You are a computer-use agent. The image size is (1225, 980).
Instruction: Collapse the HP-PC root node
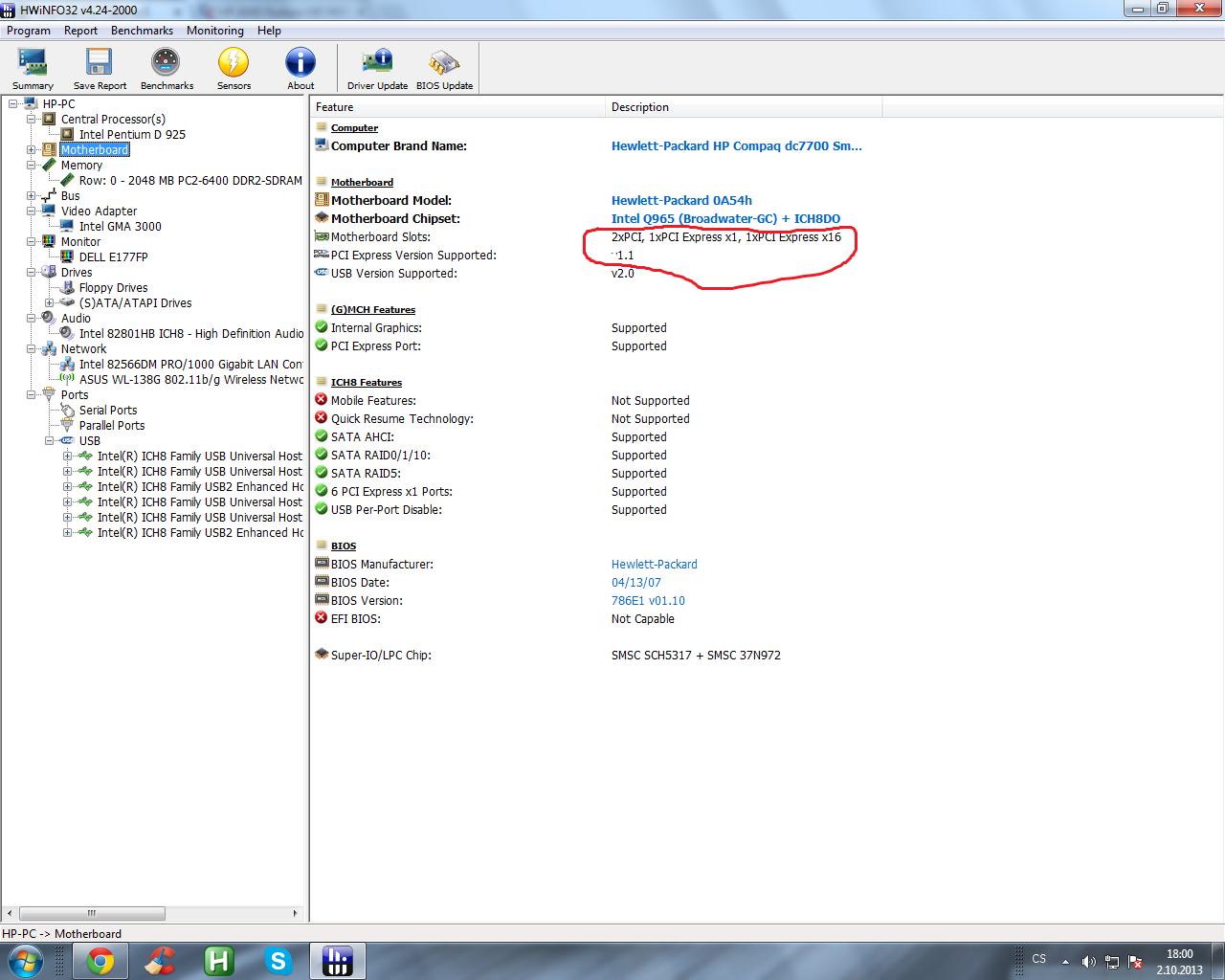point(13,103)
